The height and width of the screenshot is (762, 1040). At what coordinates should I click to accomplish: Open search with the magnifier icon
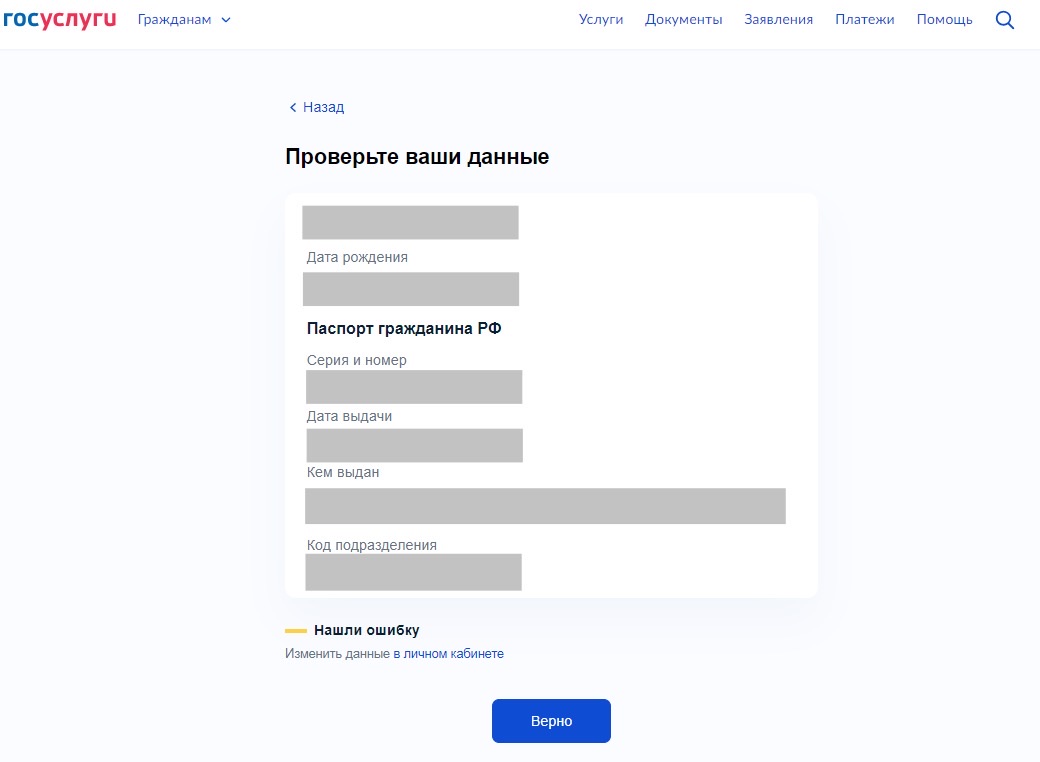tap(1005, 20)
